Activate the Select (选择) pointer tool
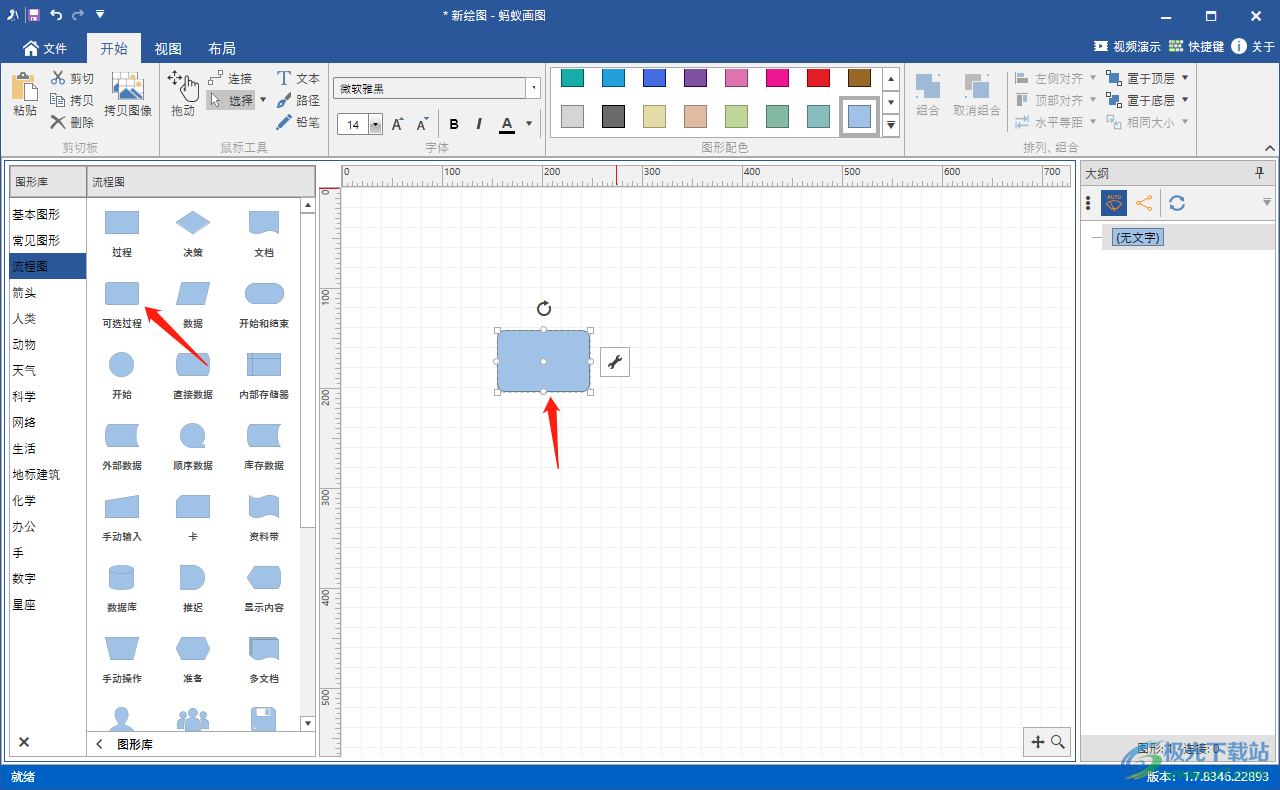The height and width of the screenshot is (790, 1280). (x=231, y=100)
